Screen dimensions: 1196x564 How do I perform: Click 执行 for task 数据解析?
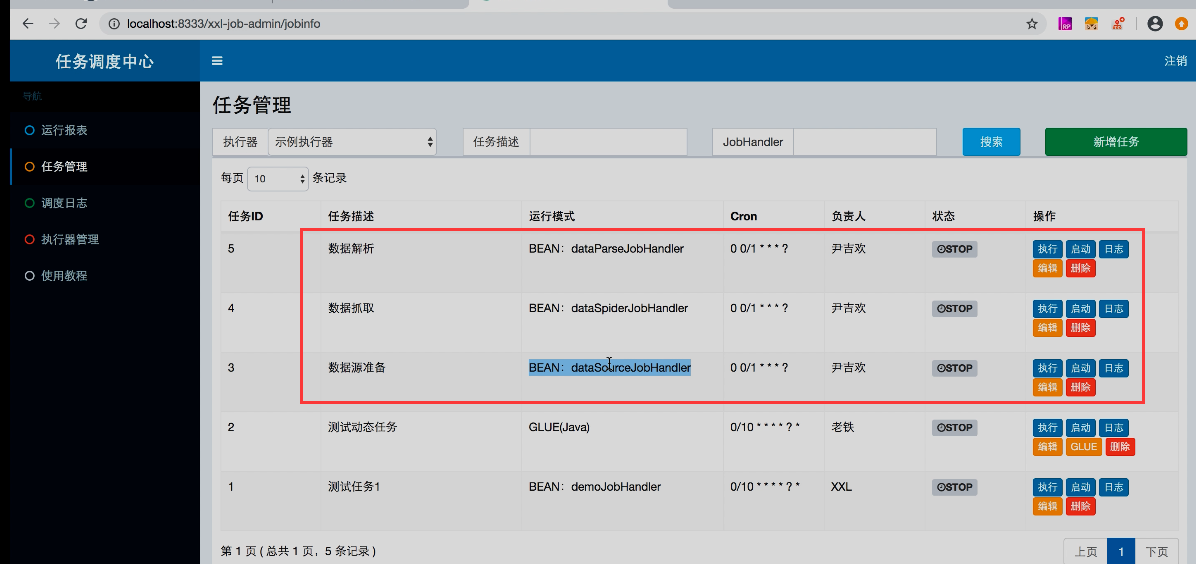(1047, 249)
